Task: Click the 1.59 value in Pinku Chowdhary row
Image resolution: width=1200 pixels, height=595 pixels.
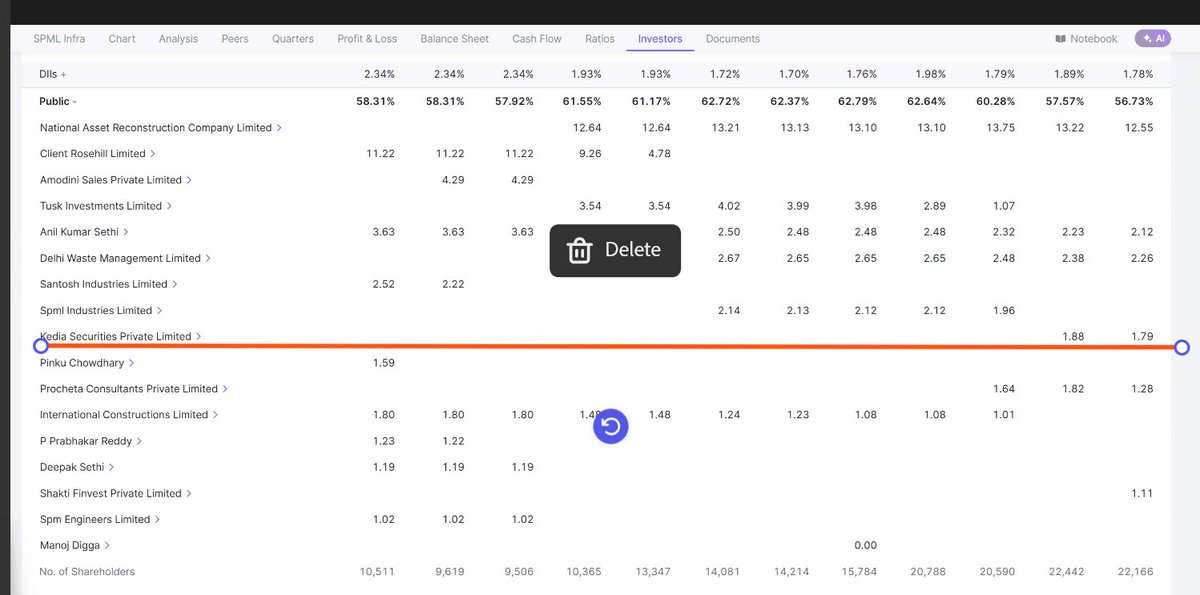Action: (383, 363)
